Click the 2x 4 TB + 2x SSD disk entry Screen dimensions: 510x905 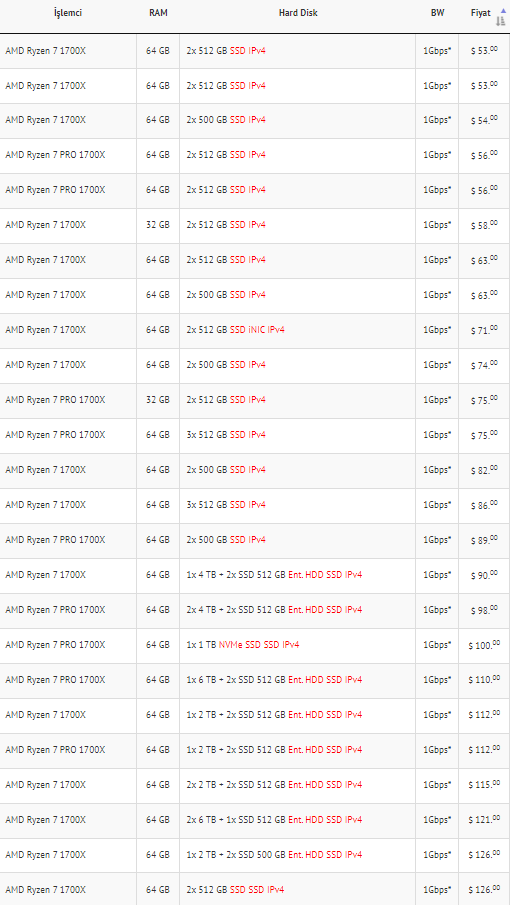click(274, 611)
